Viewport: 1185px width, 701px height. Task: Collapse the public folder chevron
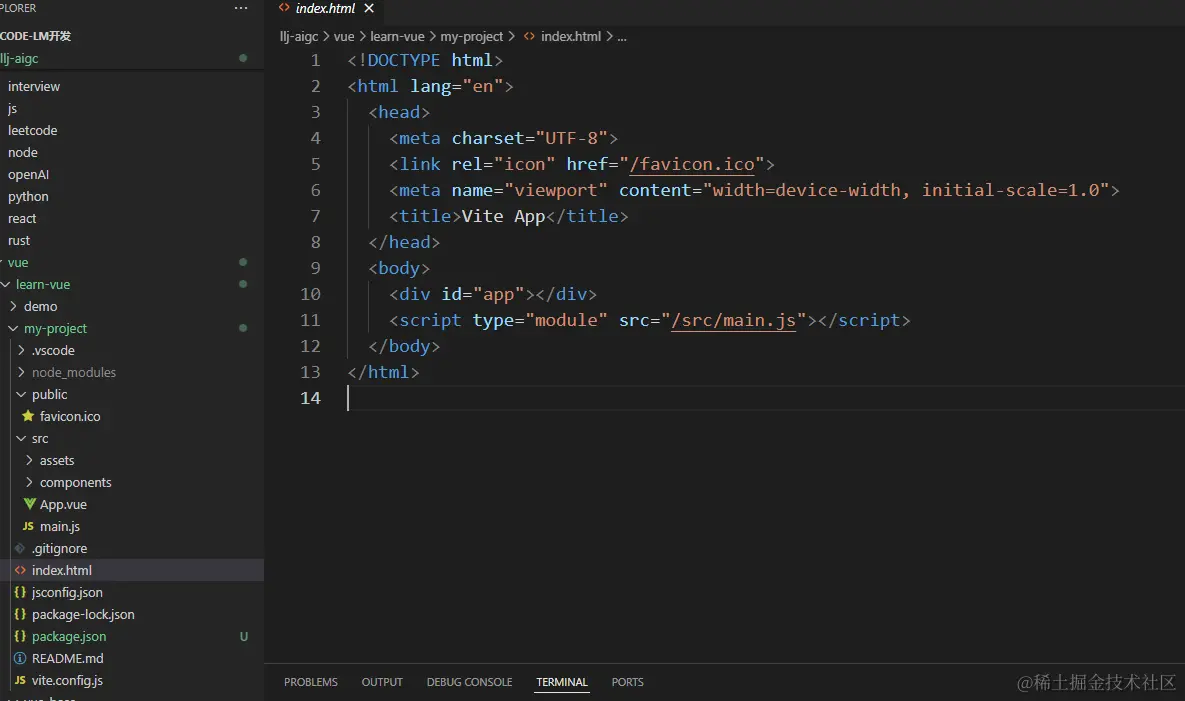[22, 394]
